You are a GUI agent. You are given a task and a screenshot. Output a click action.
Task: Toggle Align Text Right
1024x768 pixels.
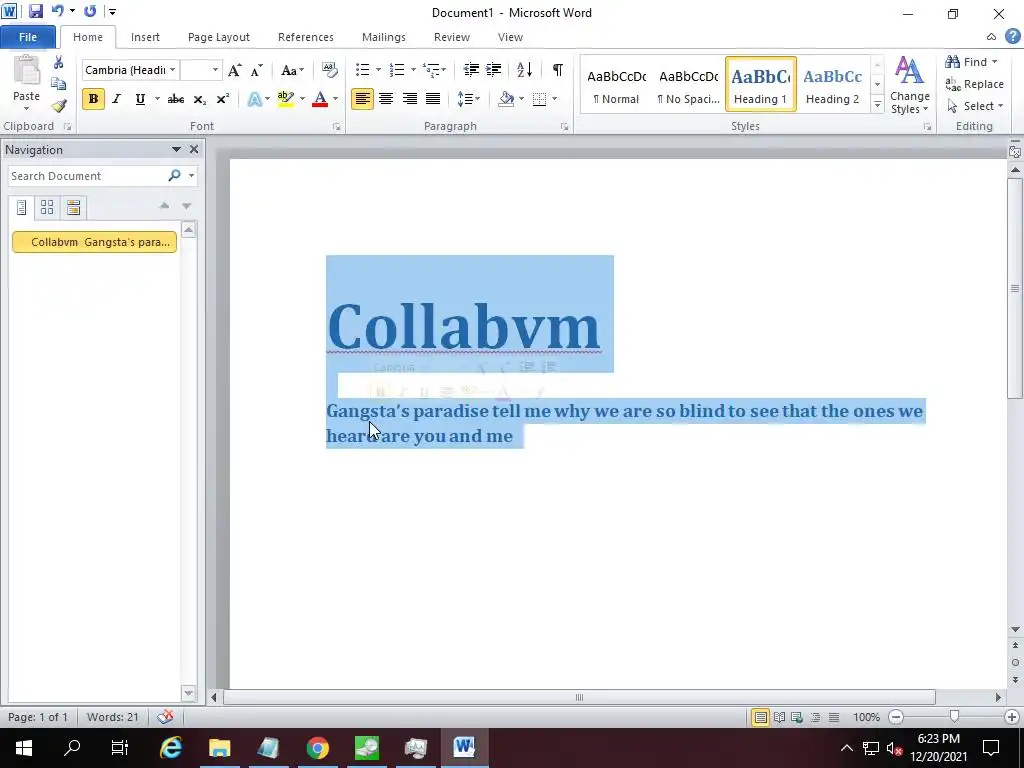pyautogui.click(x=409, y=99)
